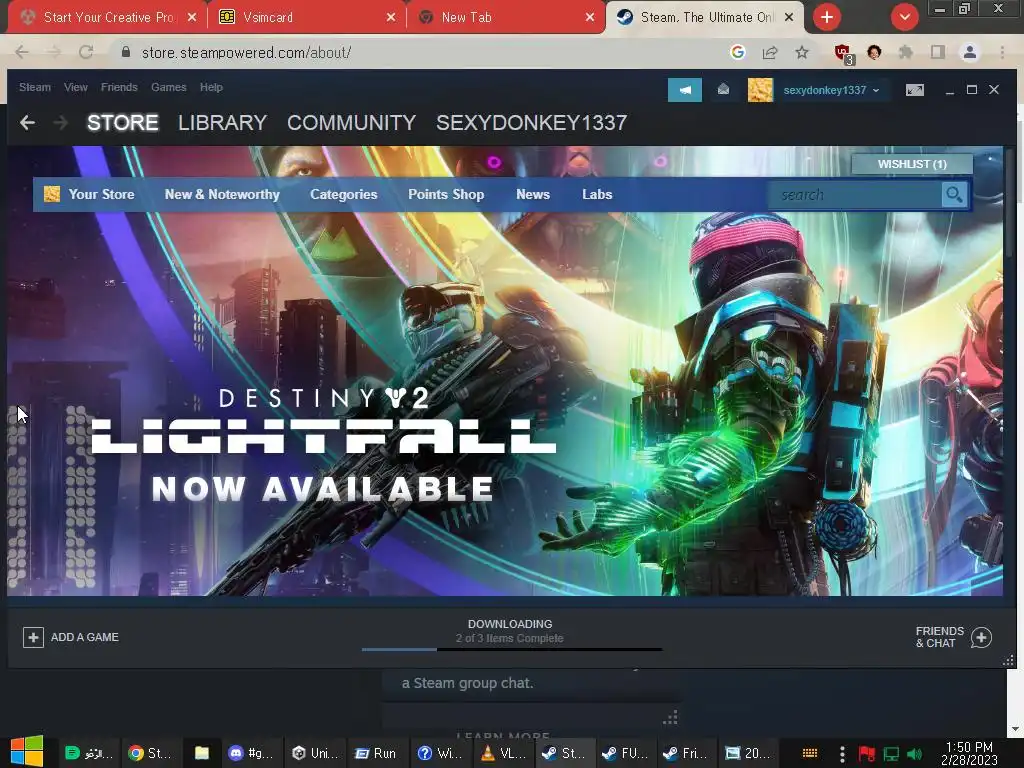The height and width of the screenshot is (768, 1024).
Task: Bookmark this page with the star icon
Action: click(802, 52)
